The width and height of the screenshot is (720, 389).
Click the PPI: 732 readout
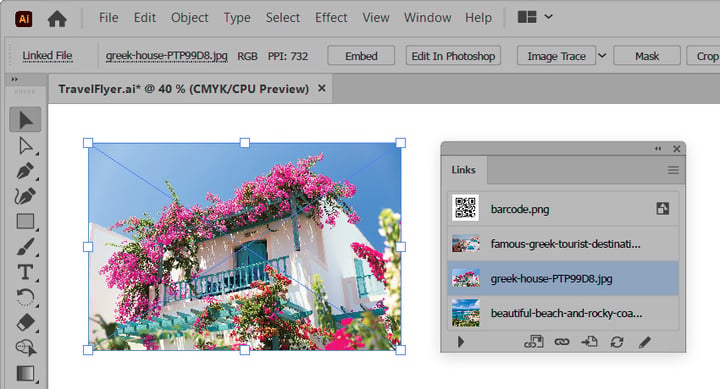tap(287, 56)
